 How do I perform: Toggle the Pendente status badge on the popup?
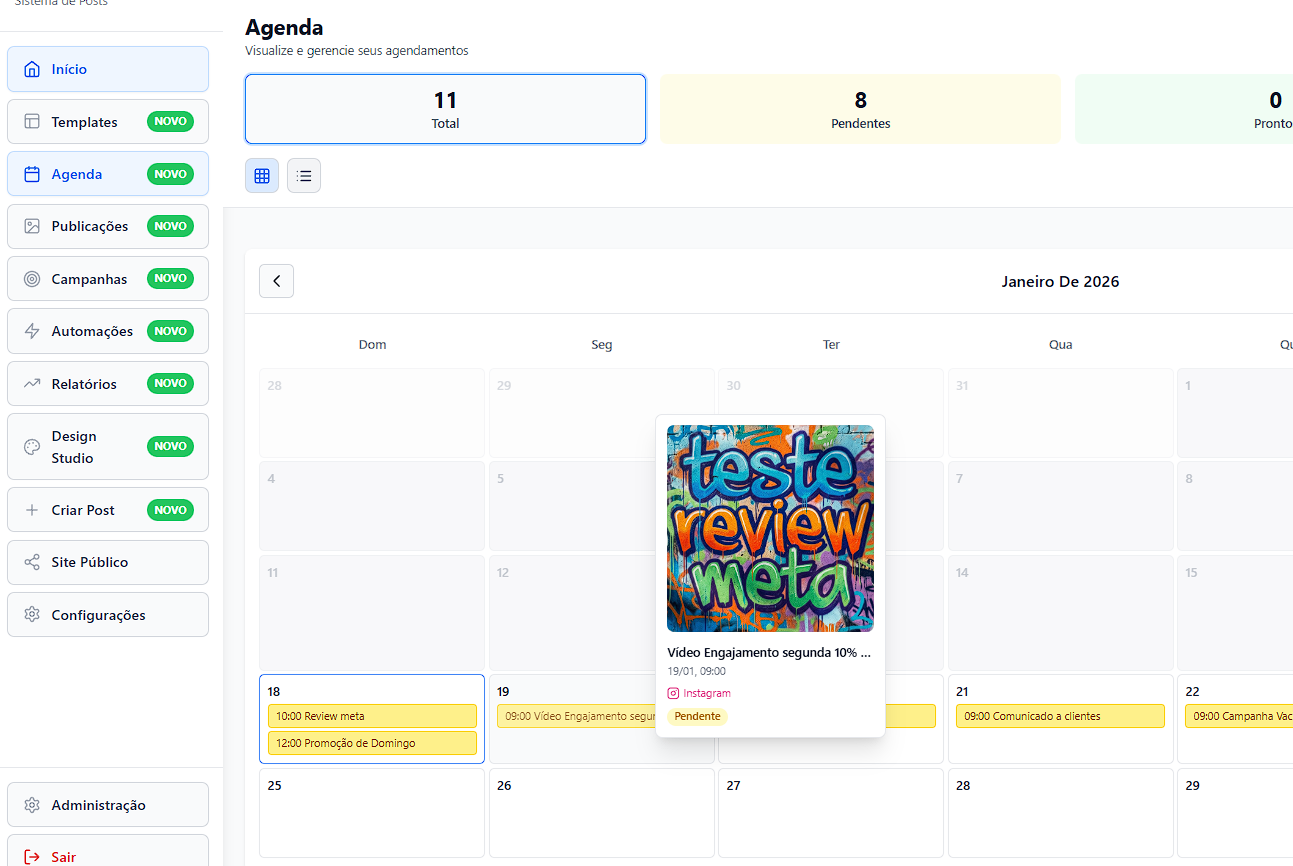[x=697, y=716]
